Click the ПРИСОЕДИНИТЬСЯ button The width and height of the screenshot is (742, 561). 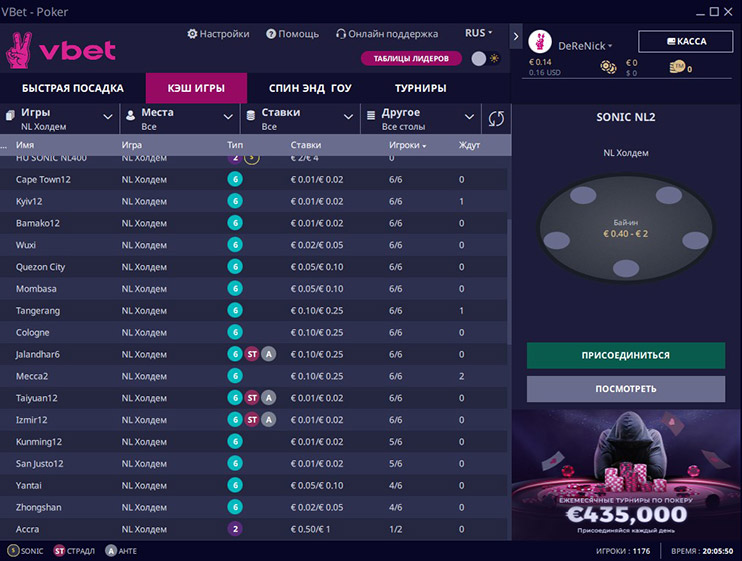tap(626, 355)
